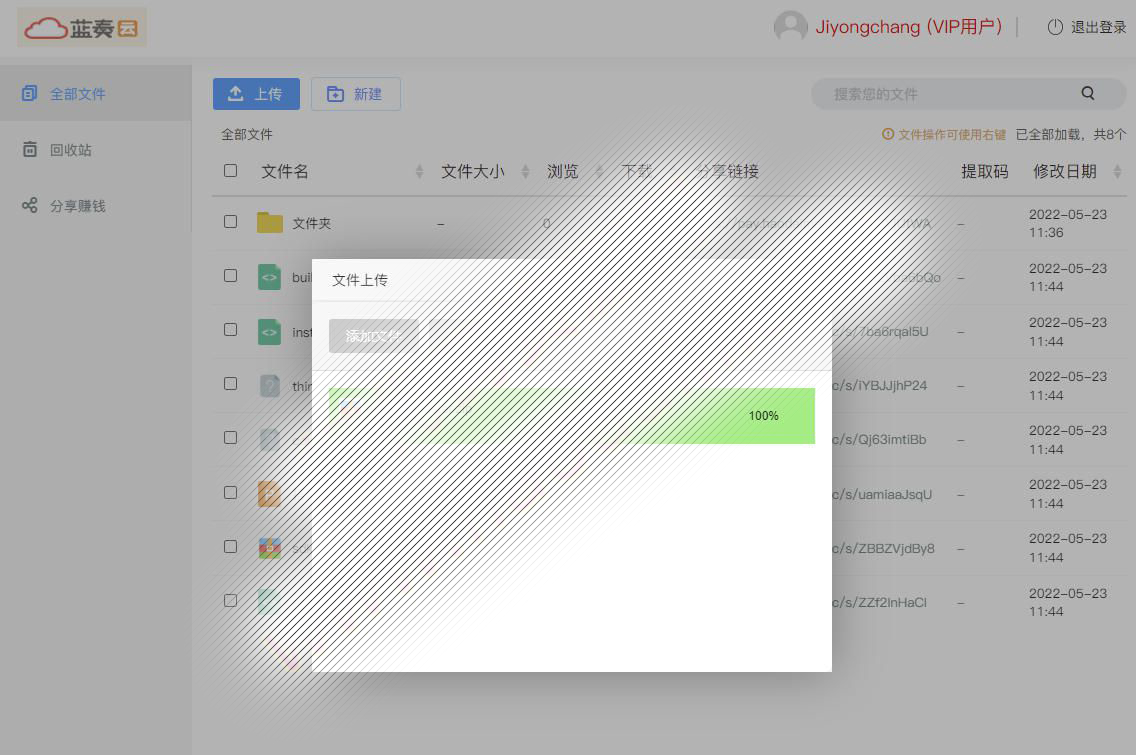This screenshot has width=1136, height=755.
Task: Click the orange file icon in uamiaaJsqU row
Action: click(x=270, y=493)
